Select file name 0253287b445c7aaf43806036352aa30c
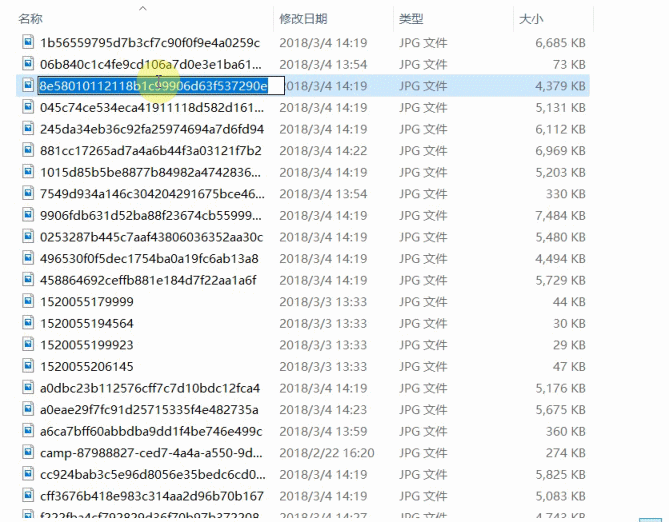The height and width of the screenshot is (522, 669). click(151, 237)
